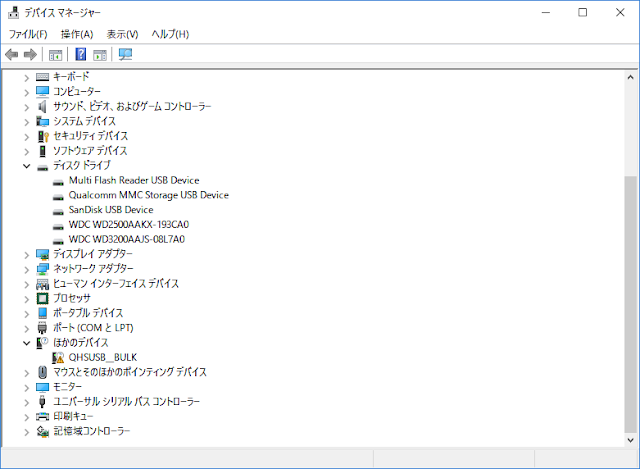Viewport: 640px width, 469px height.
Task: Click the ディスプレイ アダプター icon
Action: point(42,254)
